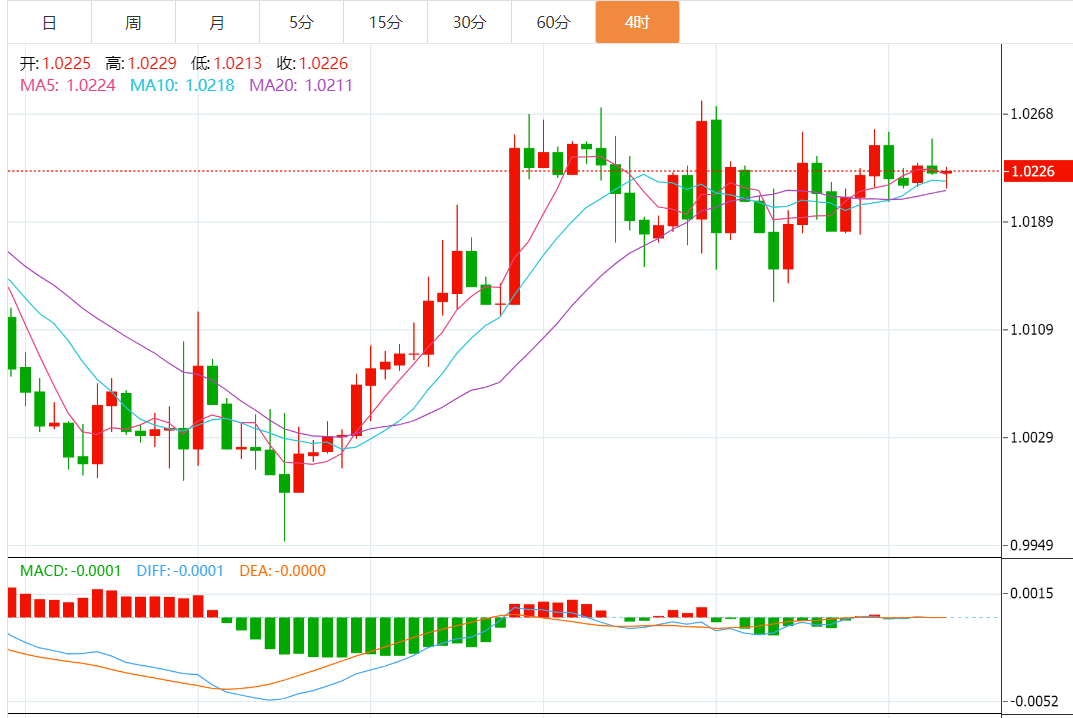Screen dimensions: 1073x718
Task: Click the MACD: -0.0001 indicator label
Action: coord(70,571)
